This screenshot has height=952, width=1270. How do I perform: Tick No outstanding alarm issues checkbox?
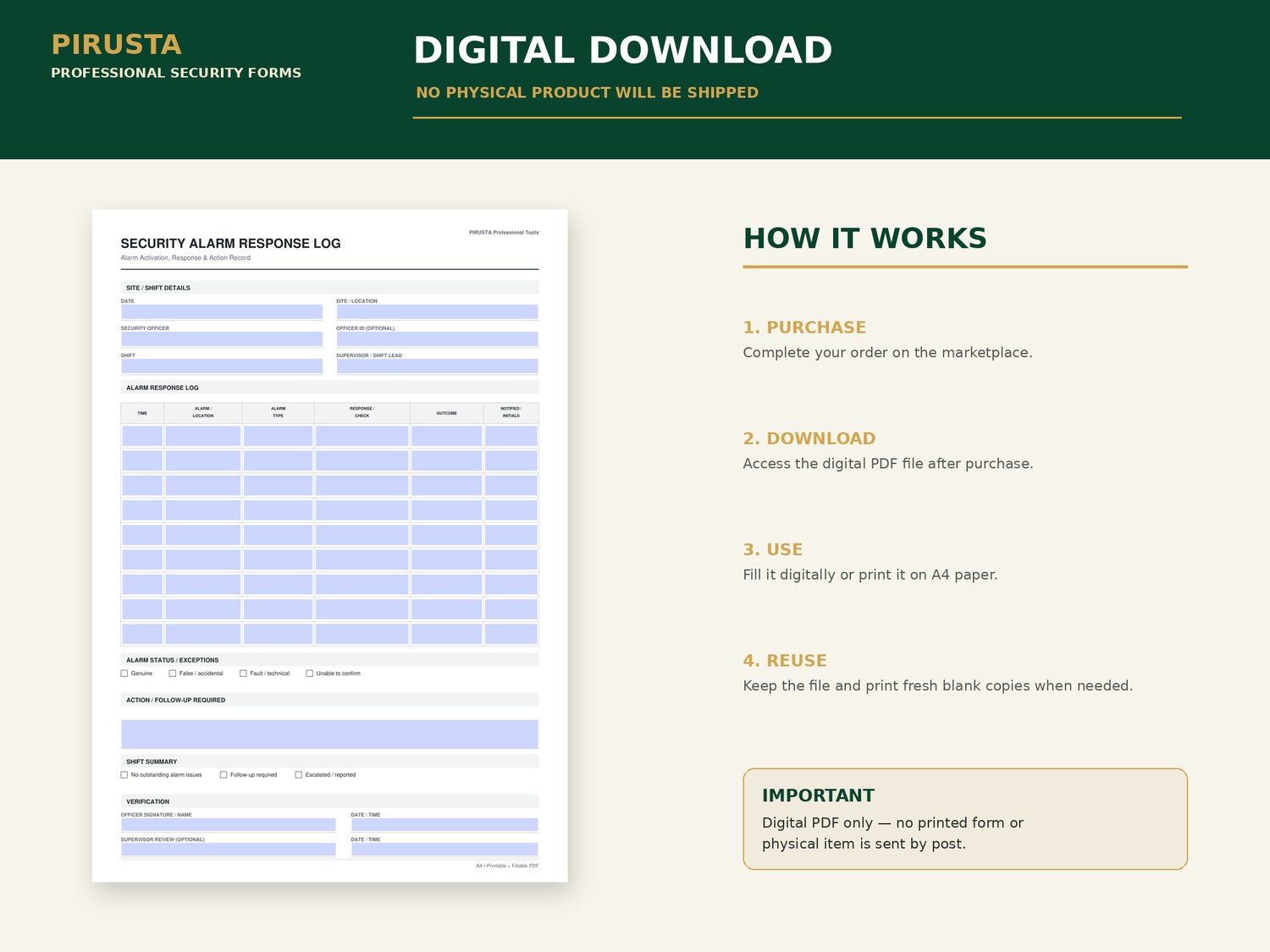click(124, 775)
